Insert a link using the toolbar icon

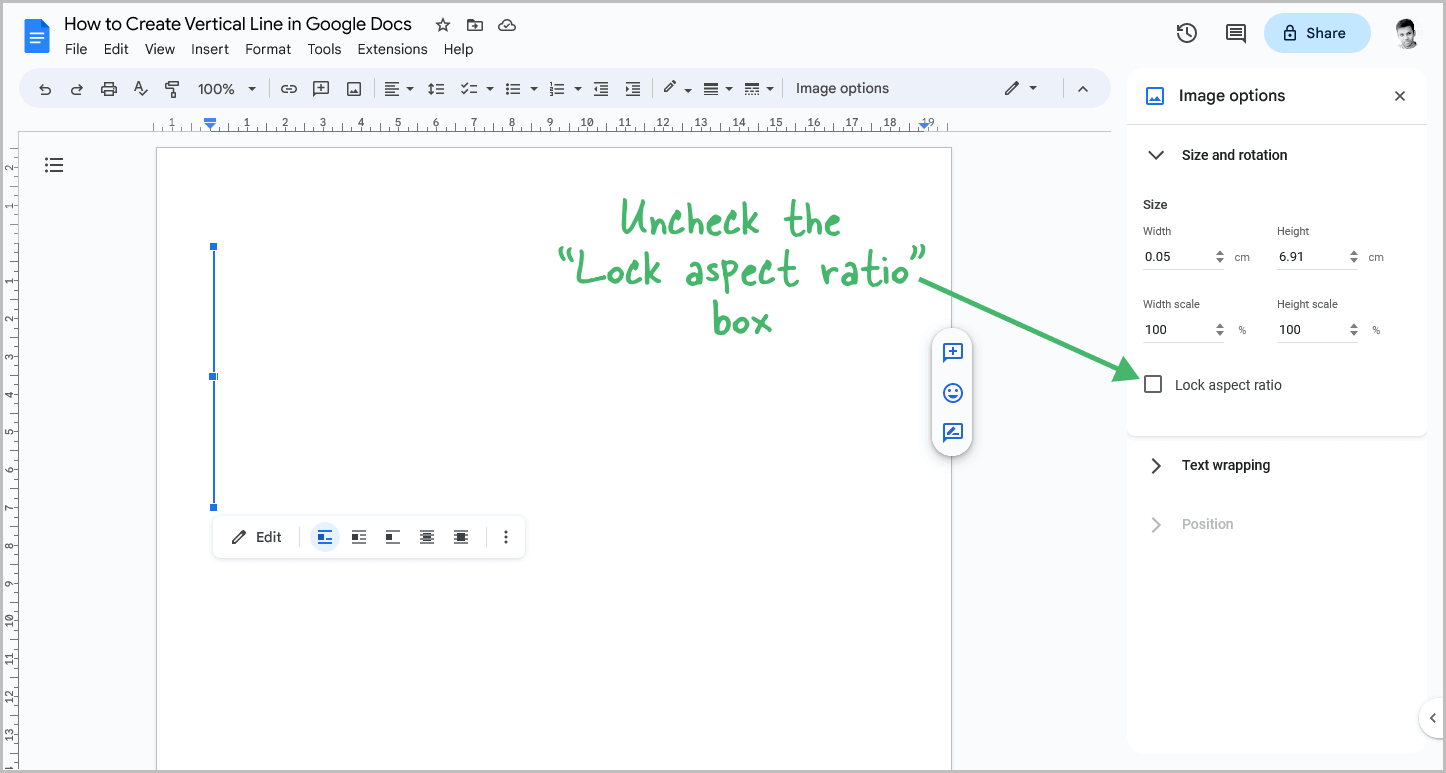coord(289,88)
